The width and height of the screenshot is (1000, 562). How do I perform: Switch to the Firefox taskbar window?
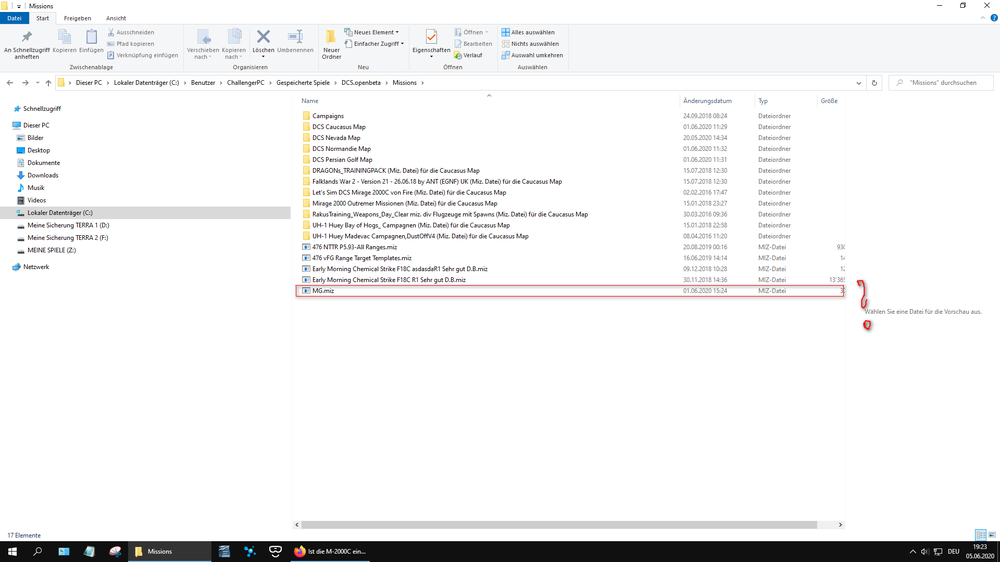pyautogui.click(x=330, y=551)
